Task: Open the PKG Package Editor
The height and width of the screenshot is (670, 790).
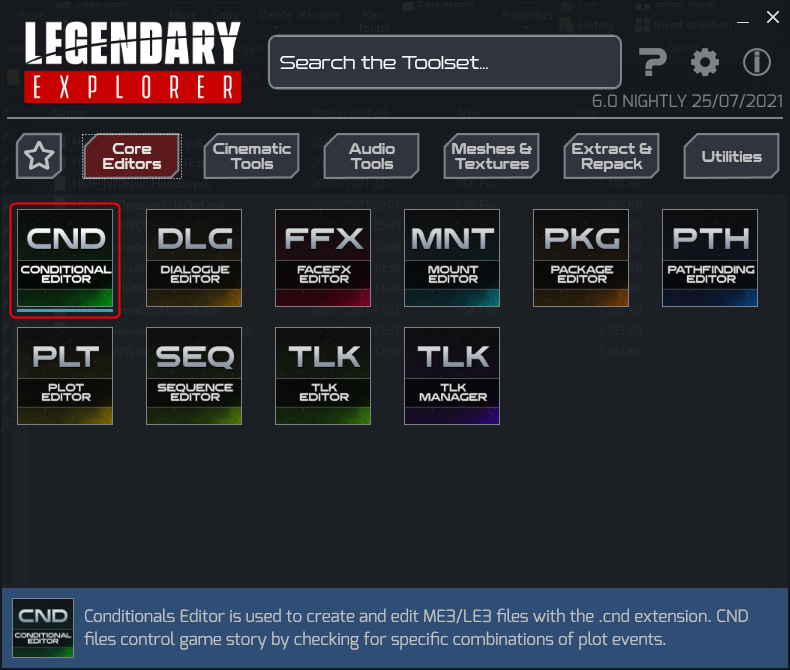Action: (581, 258)
